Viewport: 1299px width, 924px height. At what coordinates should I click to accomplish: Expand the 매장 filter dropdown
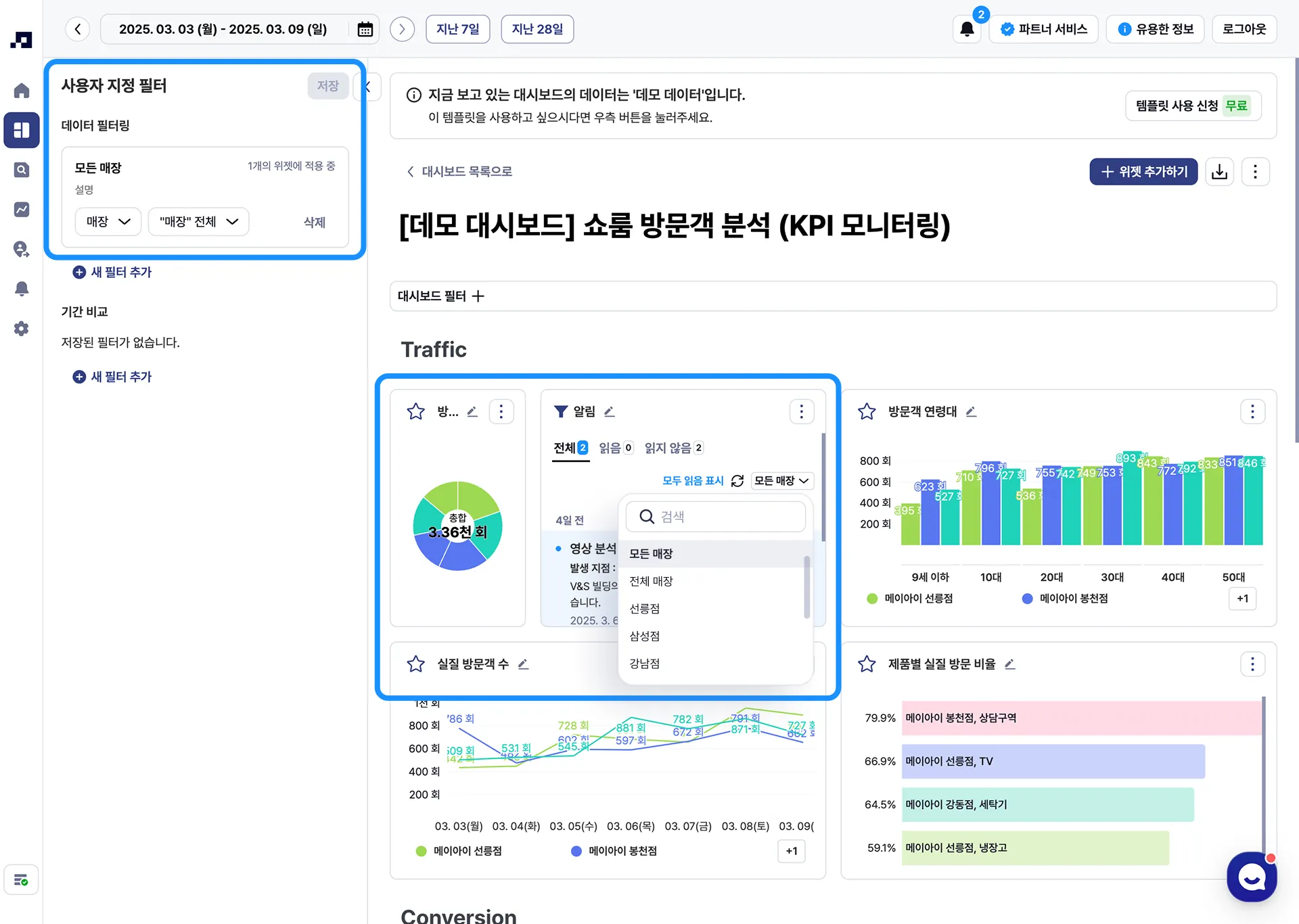[x=108, y=222]
